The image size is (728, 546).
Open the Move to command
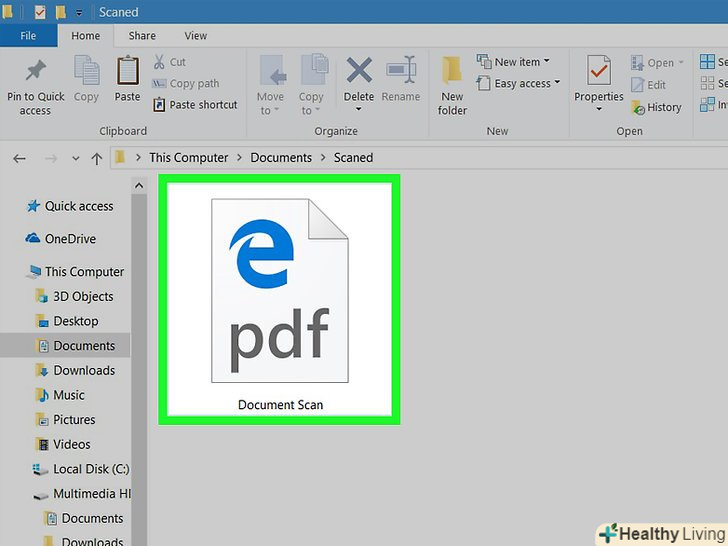tap(270, 85)
